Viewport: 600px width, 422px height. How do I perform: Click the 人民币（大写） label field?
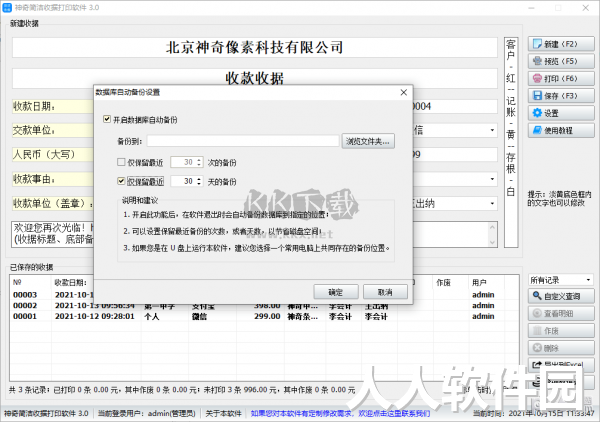coord(52,155)
